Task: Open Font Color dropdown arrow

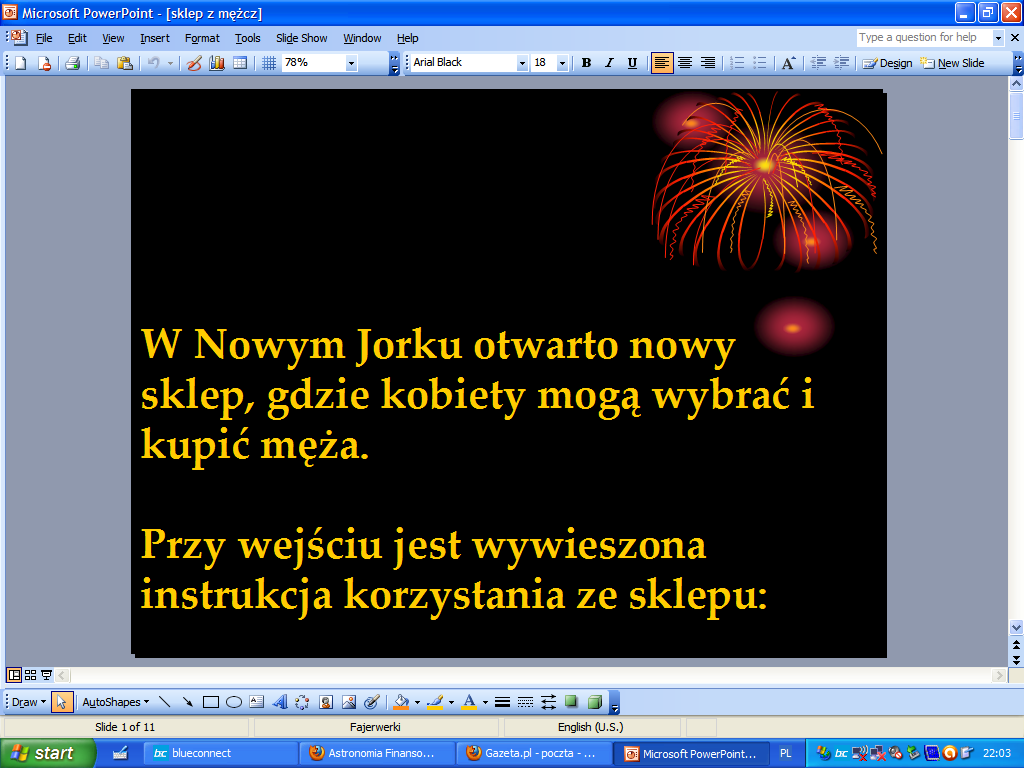Action: [485, 703]
